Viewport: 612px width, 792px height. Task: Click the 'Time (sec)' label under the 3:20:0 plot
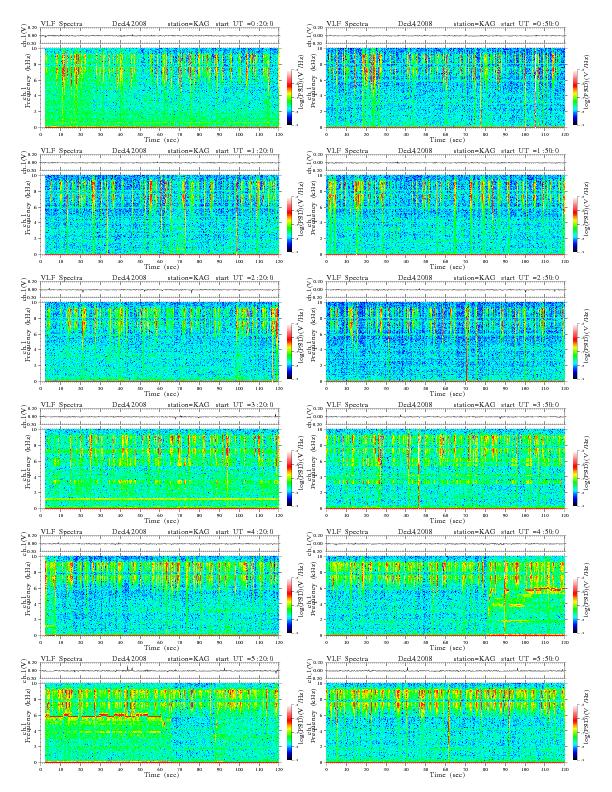162,520
